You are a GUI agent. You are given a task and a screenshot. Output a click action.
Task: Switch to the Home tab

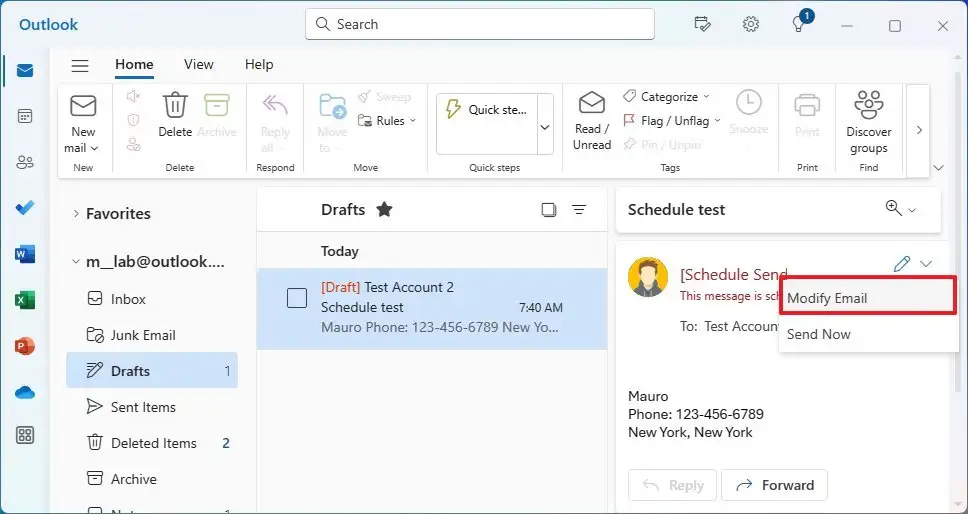pos(135,64)
